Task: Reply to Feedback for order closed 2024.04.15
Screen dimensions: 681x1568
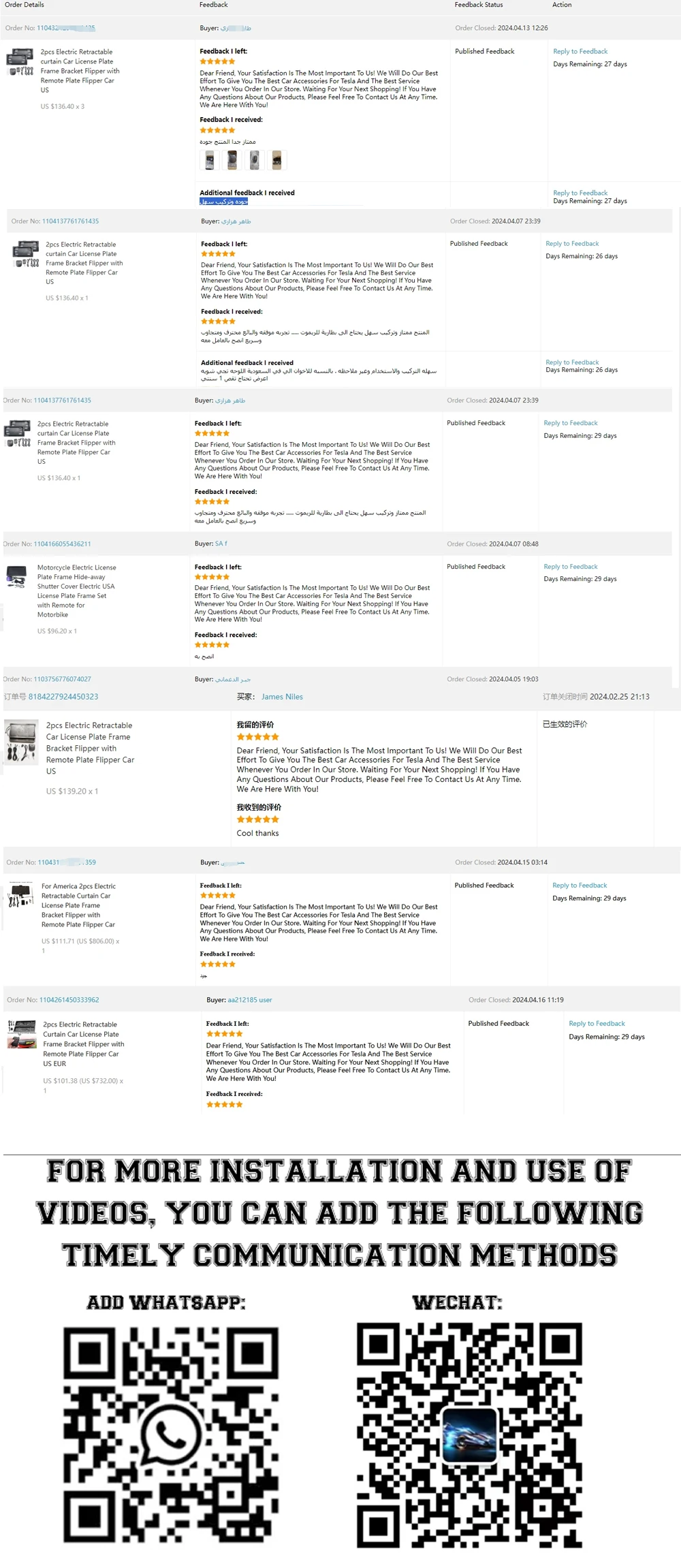Action: [x=580, y=885]
